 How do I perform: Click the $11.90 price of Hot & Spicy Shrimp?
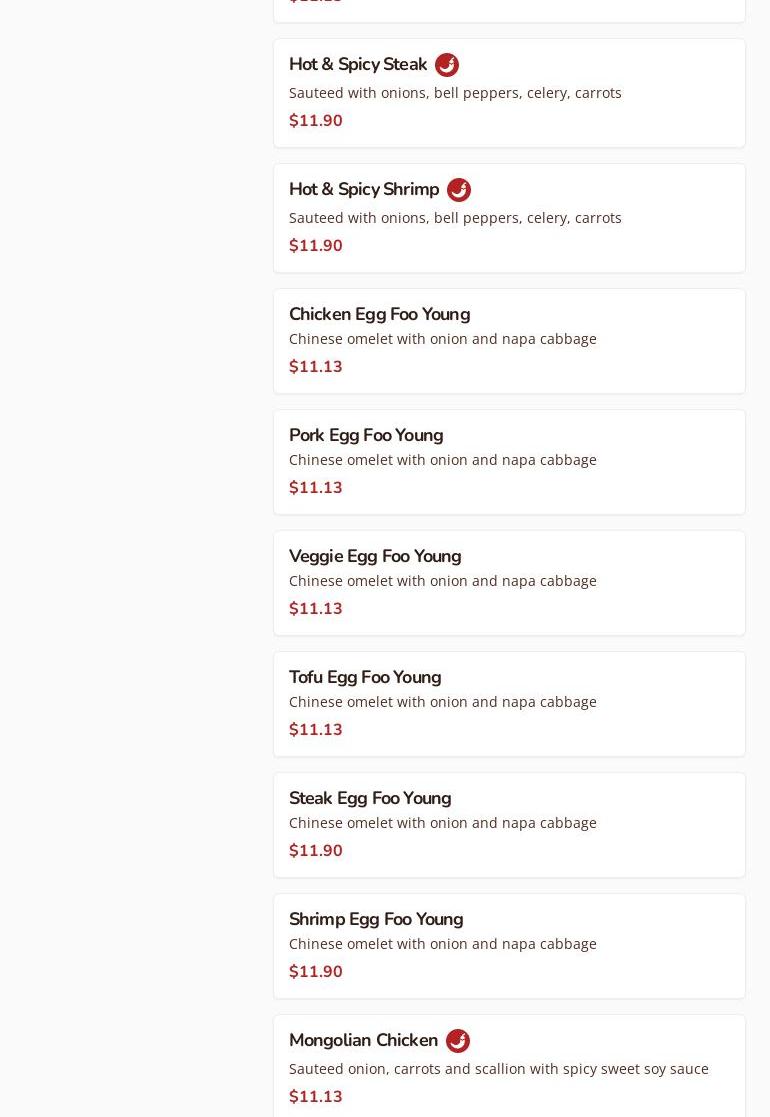coord(316,246)
